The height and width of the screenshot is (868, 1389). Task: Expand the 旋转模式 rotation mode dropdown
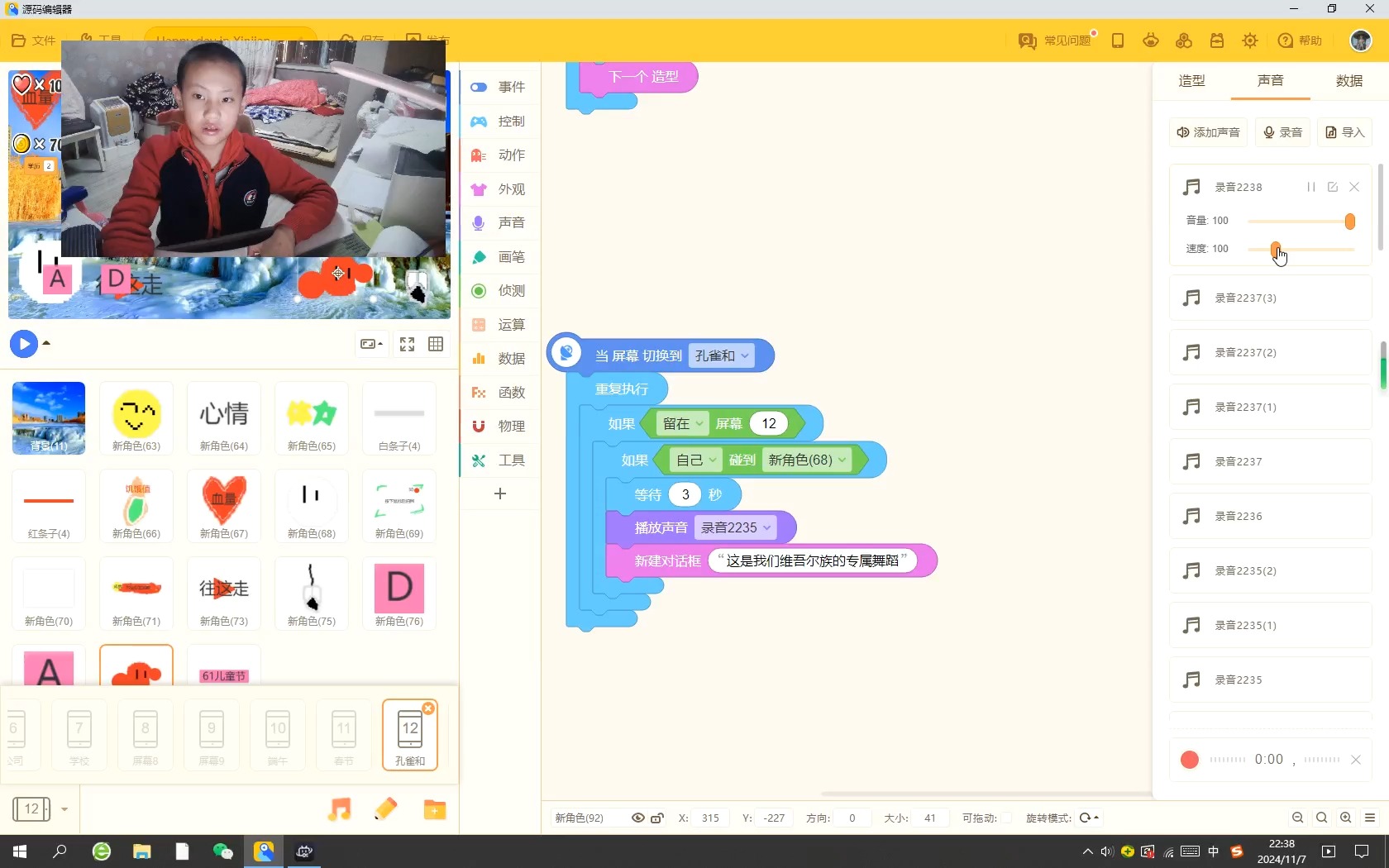[1089, 818]
